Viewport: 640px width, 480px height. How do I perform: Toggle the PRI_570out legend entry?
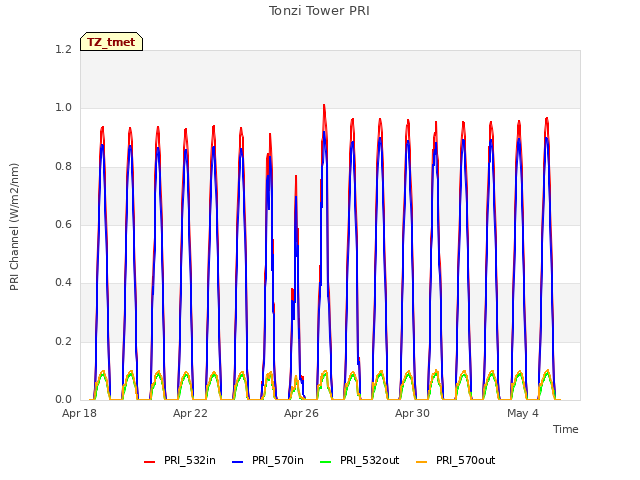pos(456,461)
